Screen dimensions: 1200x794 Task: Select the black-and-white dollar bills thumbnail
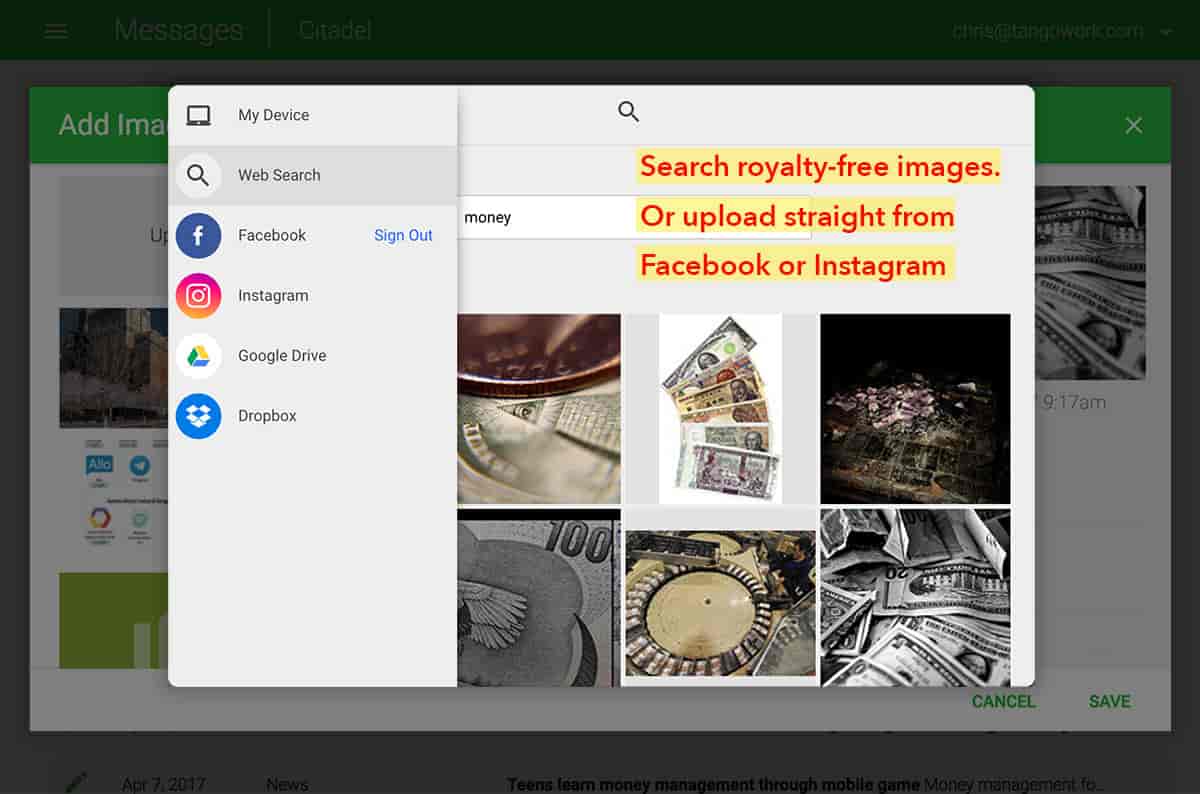tap(915, 597)
